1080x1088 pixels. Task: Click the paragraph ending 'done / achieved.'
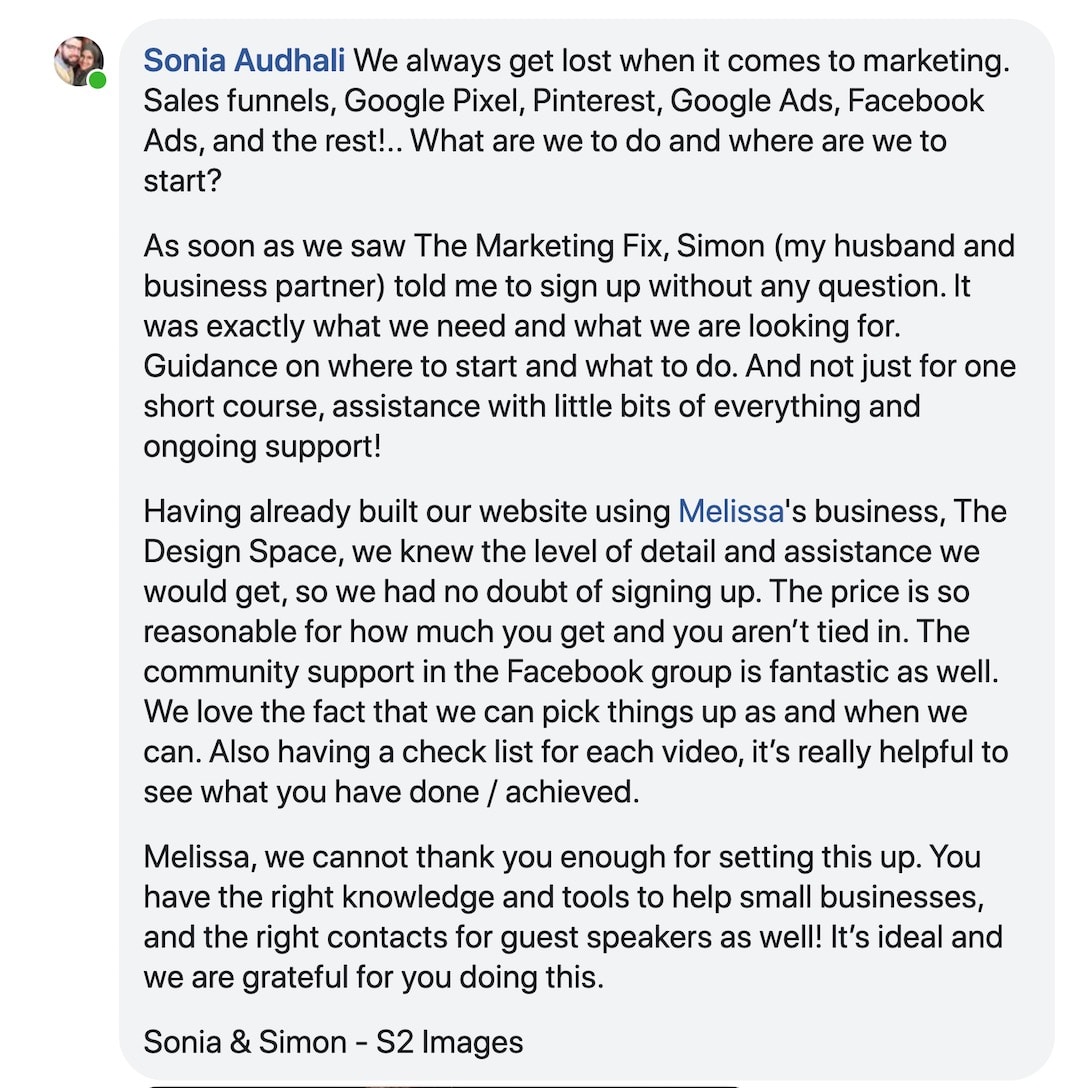click(x=576, y=652)
